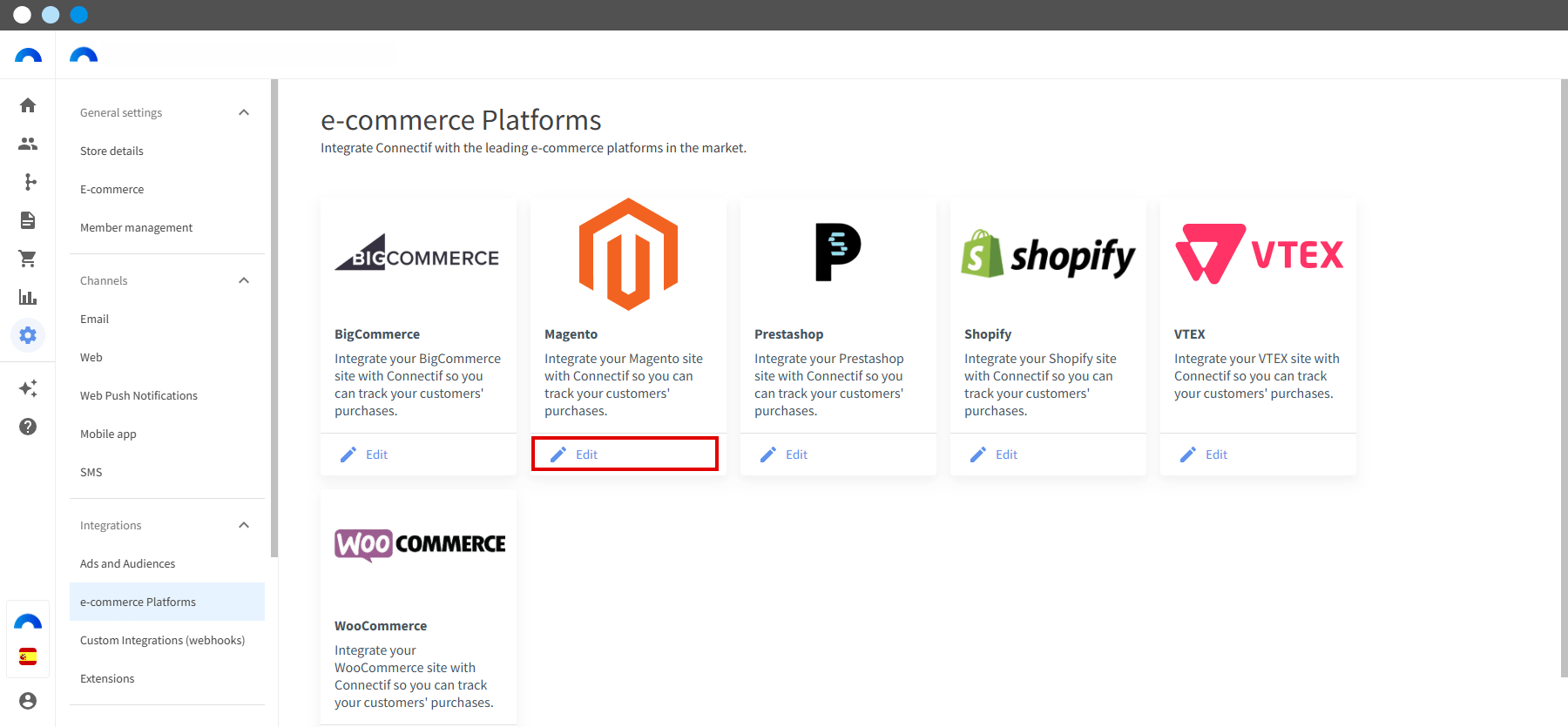Open SMS channel settings
Image resolution: width=1568 pixels, height=727 pixels.
tap(167, 472)
